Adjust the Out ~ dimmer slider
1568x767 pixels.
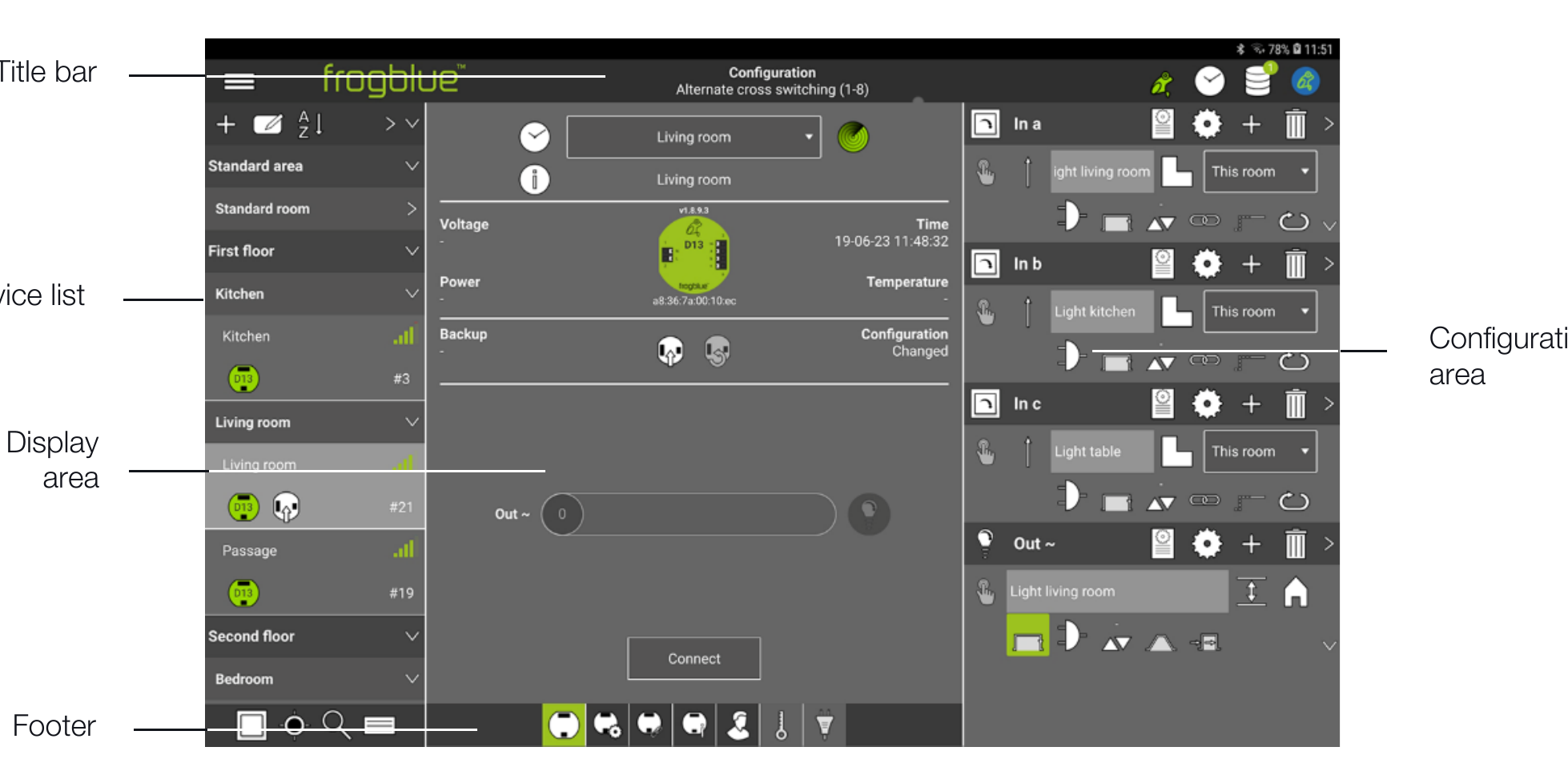[x=689, y=514]
